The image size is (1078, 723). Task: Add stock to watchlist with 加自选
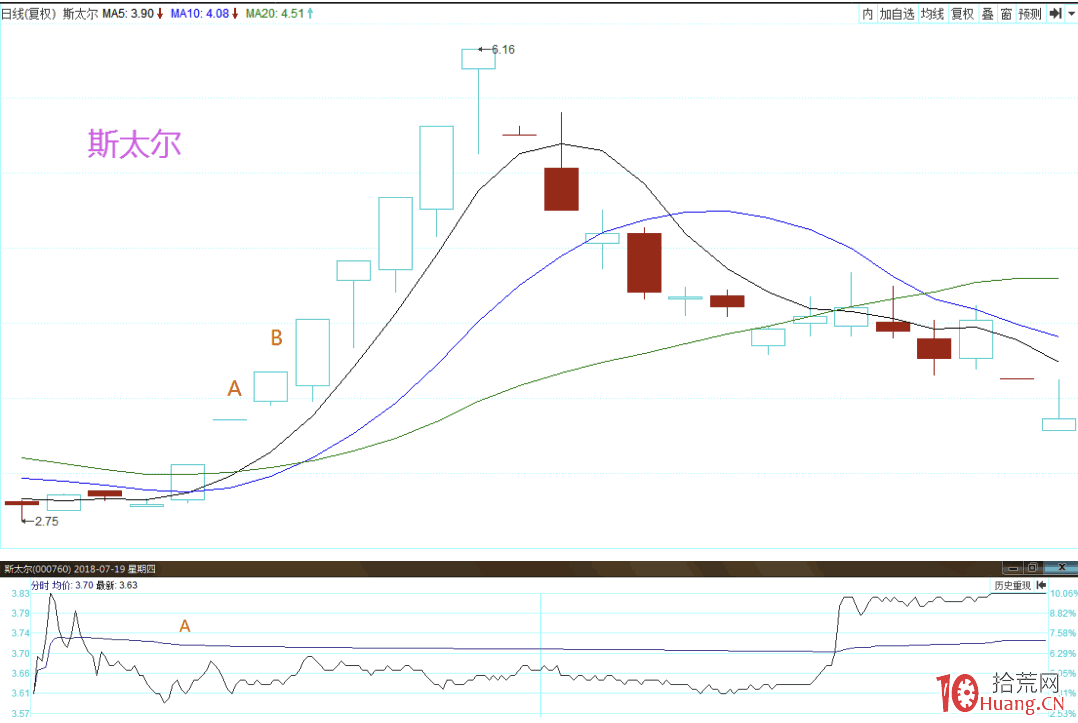(897, 14)
